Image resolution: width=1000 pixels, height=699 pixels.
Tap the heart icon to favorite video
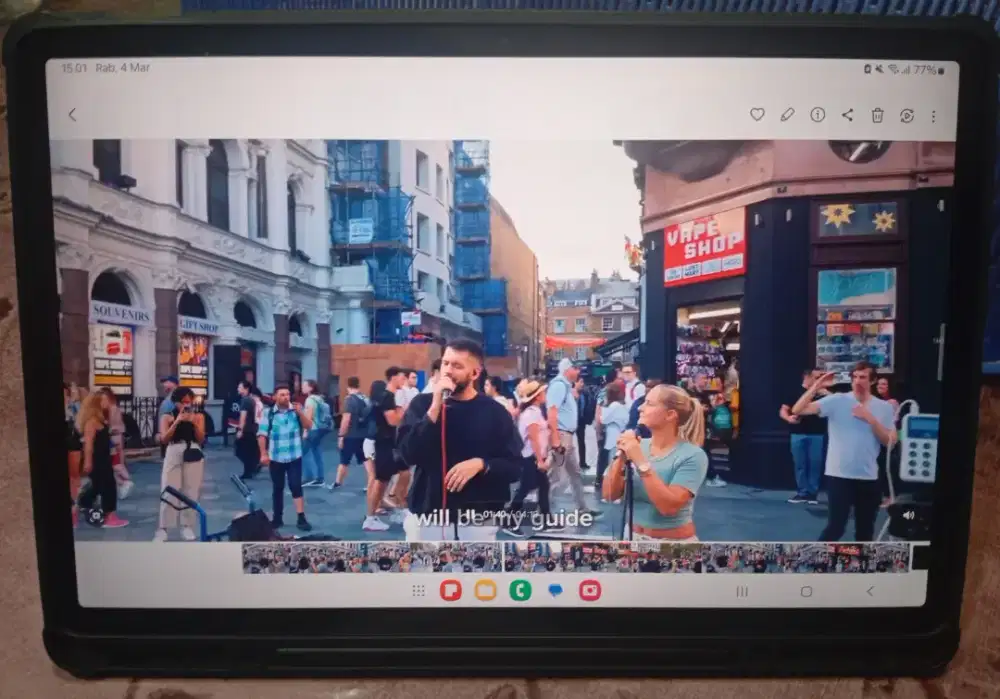pyautogui.click(x=757, y=115)
